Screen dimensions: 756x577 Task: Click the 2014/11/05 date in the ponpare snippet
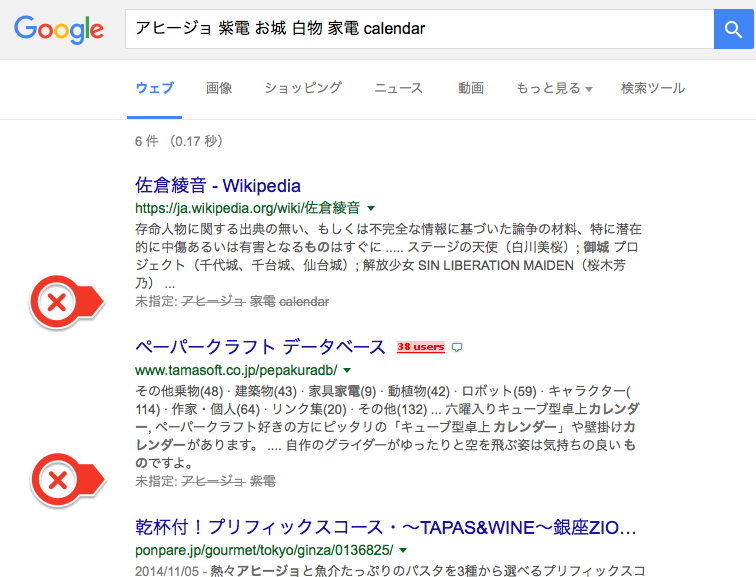167,571
